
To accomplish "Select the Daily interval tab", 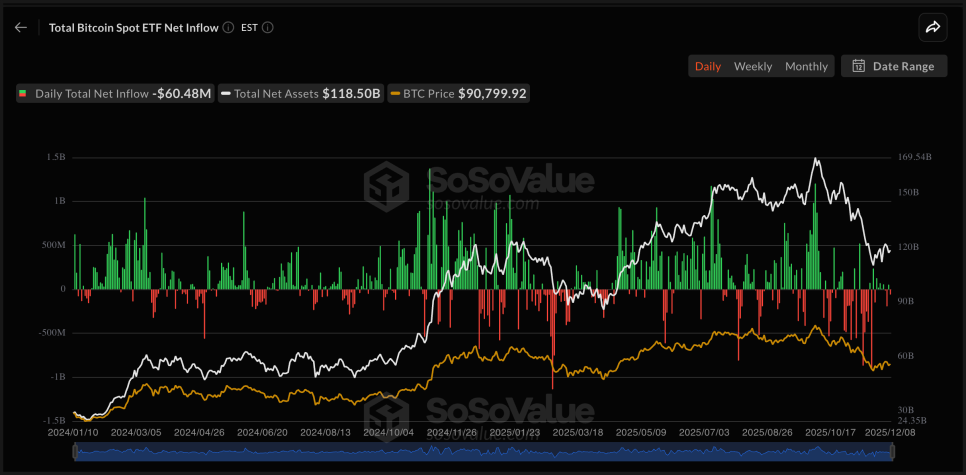I will click(707, 67).
